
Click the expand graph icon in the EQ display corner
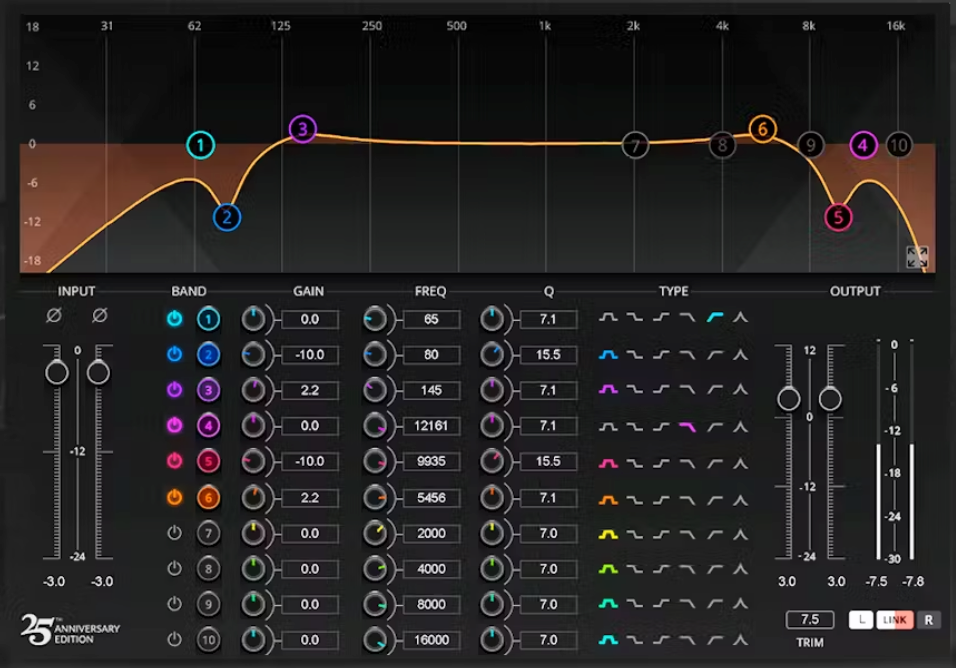917,257
